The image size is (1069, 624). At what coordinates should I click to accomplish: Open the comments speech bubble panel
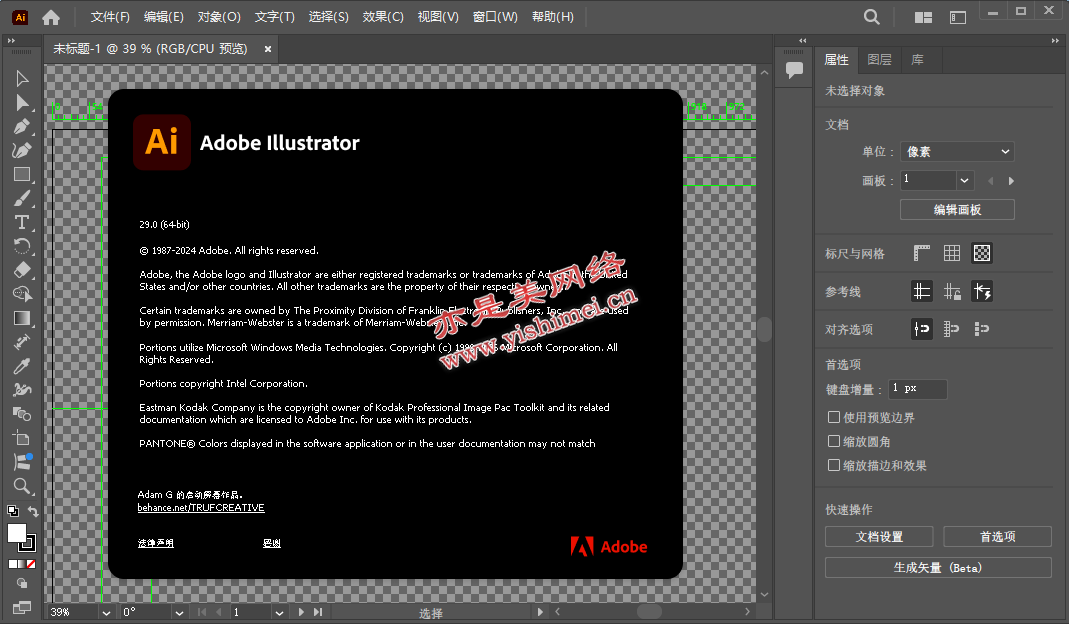[x=794, y=70]
